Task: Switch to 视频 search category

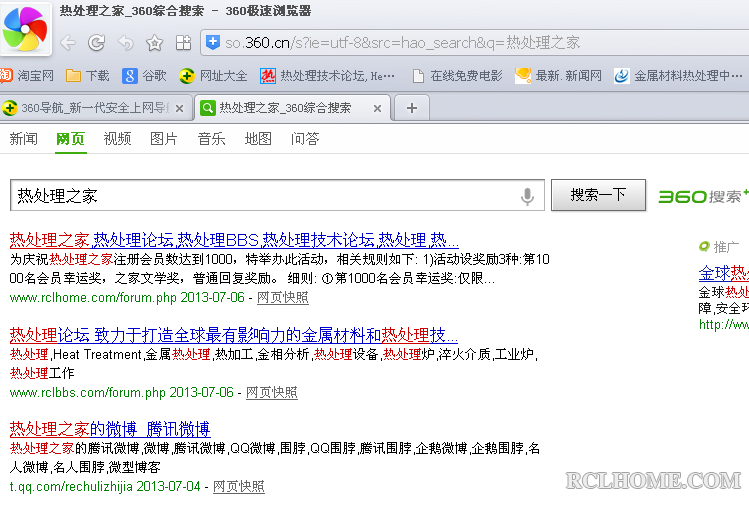Action: coord(117,139)
